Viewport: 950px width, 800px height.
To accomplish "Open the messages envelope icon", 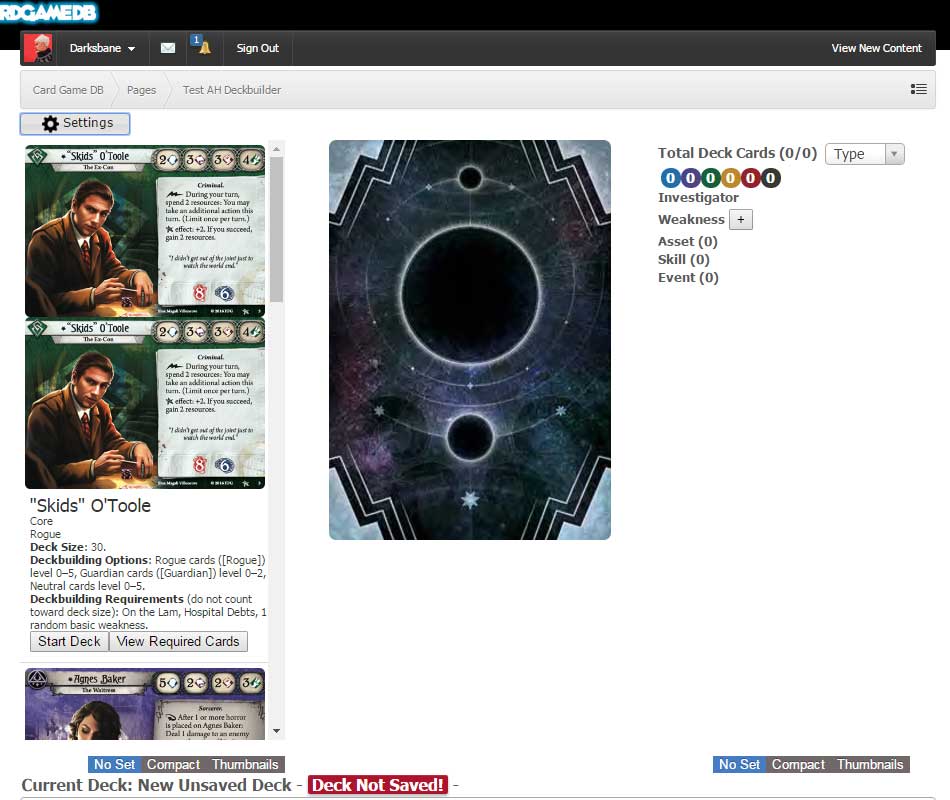I will coord(168,48).
